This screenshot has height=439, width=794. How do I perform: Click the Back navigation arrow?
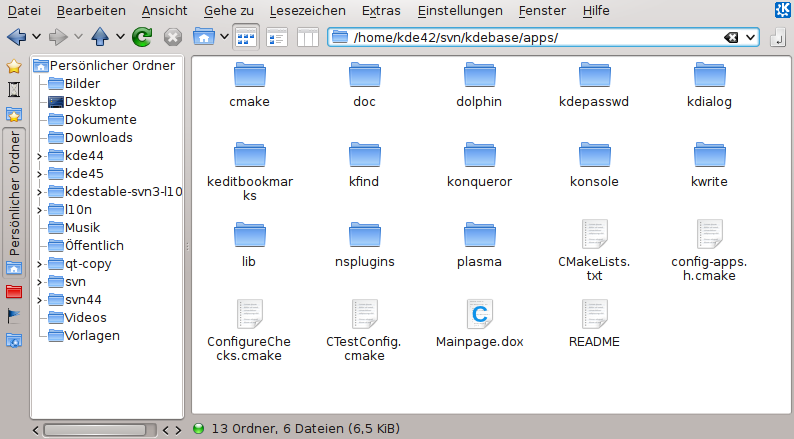click(x=15, y=38)
